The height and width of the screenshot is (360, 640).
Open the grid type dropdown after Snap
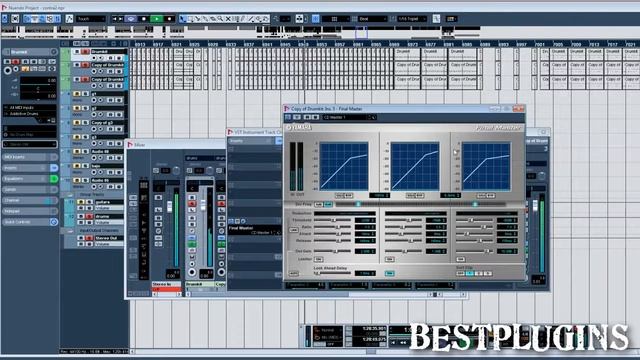point(336,19)
